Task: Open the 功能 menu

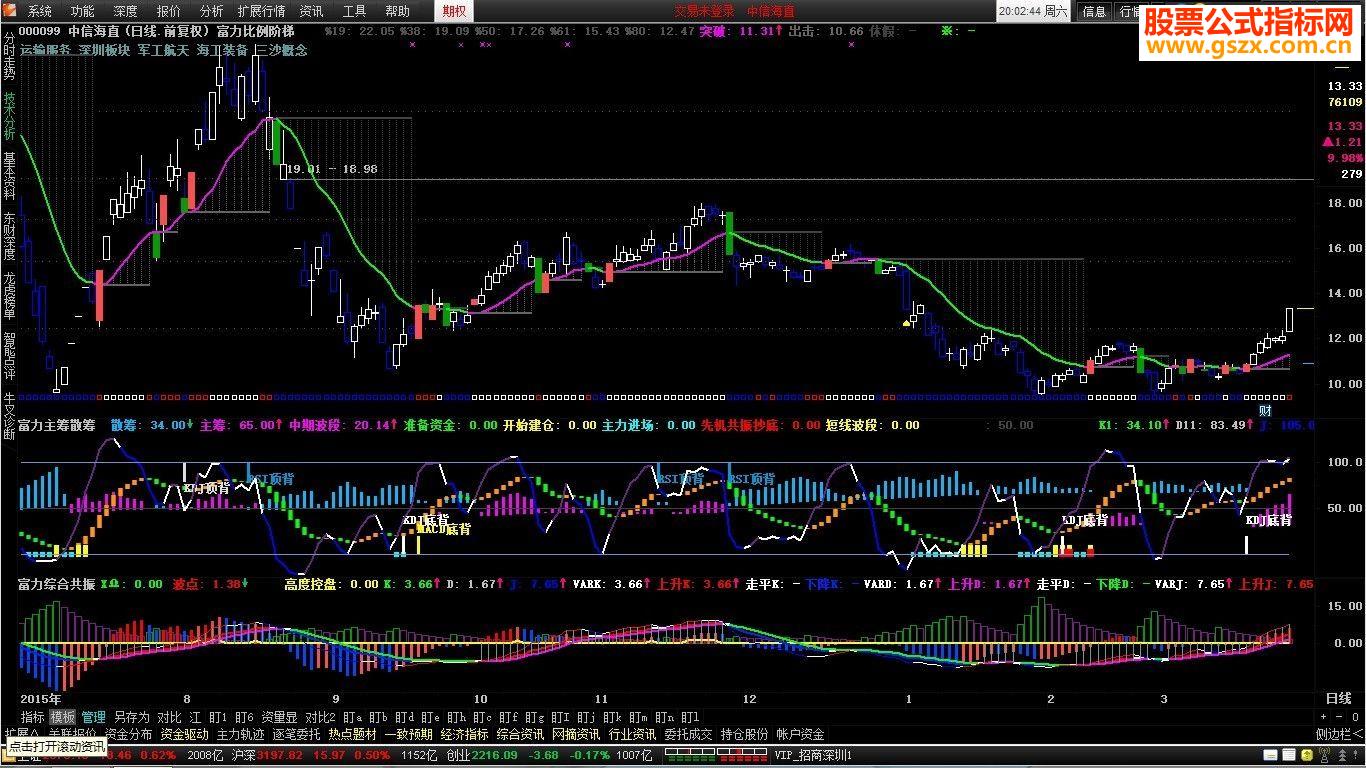Action: 83,11
